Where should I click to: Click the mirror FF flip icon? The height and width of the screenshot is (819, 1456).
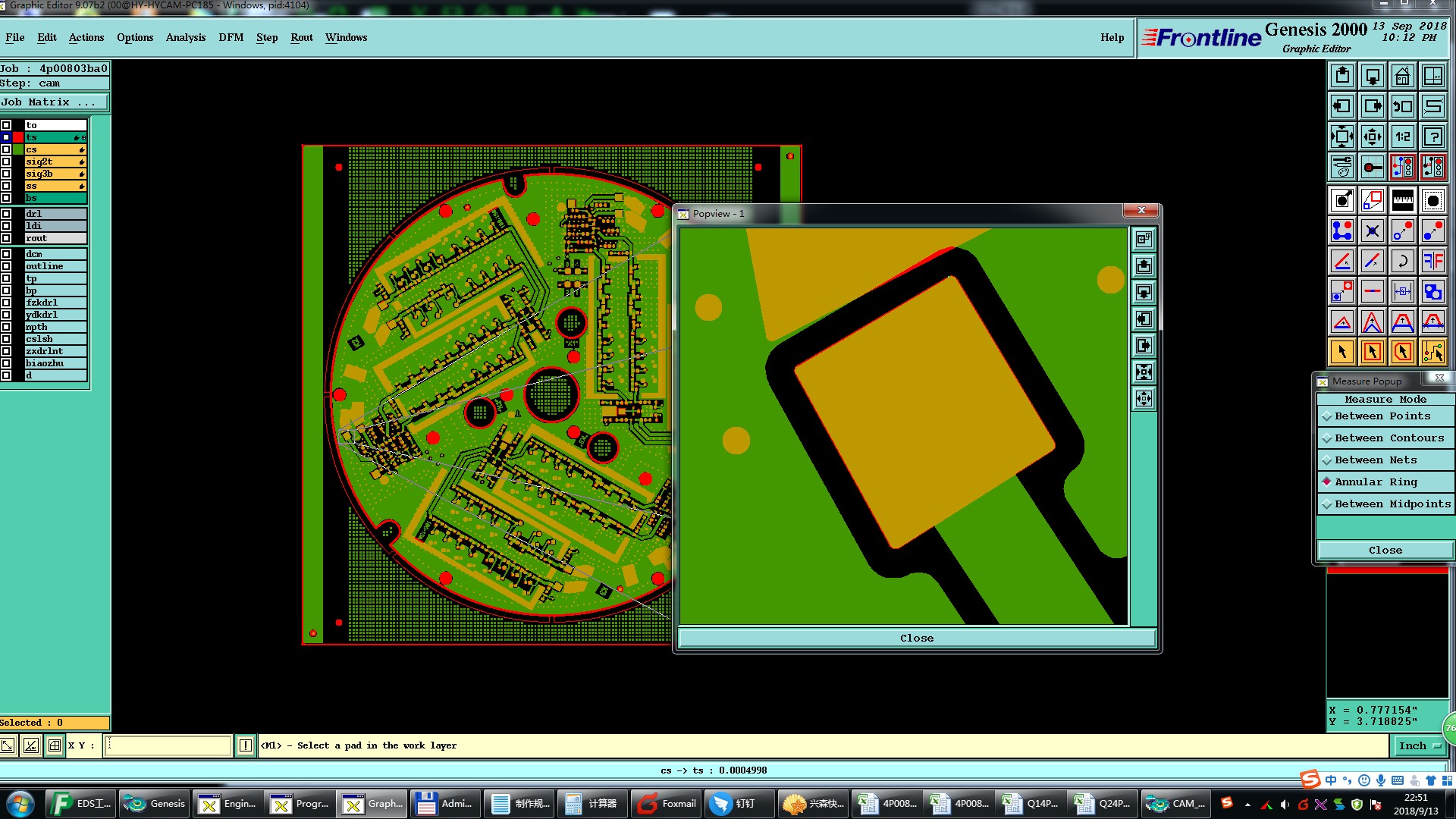point(1432,261)
